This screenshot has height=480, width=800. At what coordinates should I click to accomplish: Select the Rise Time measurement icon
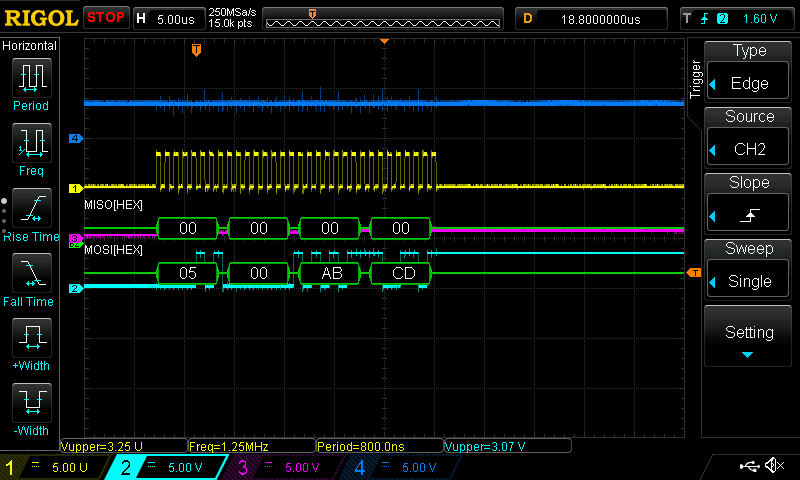point(32,208)
